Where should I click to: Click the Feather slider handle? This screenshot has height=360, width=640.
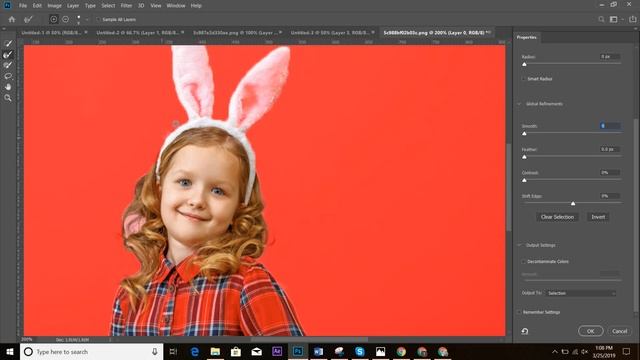[524, 157]
